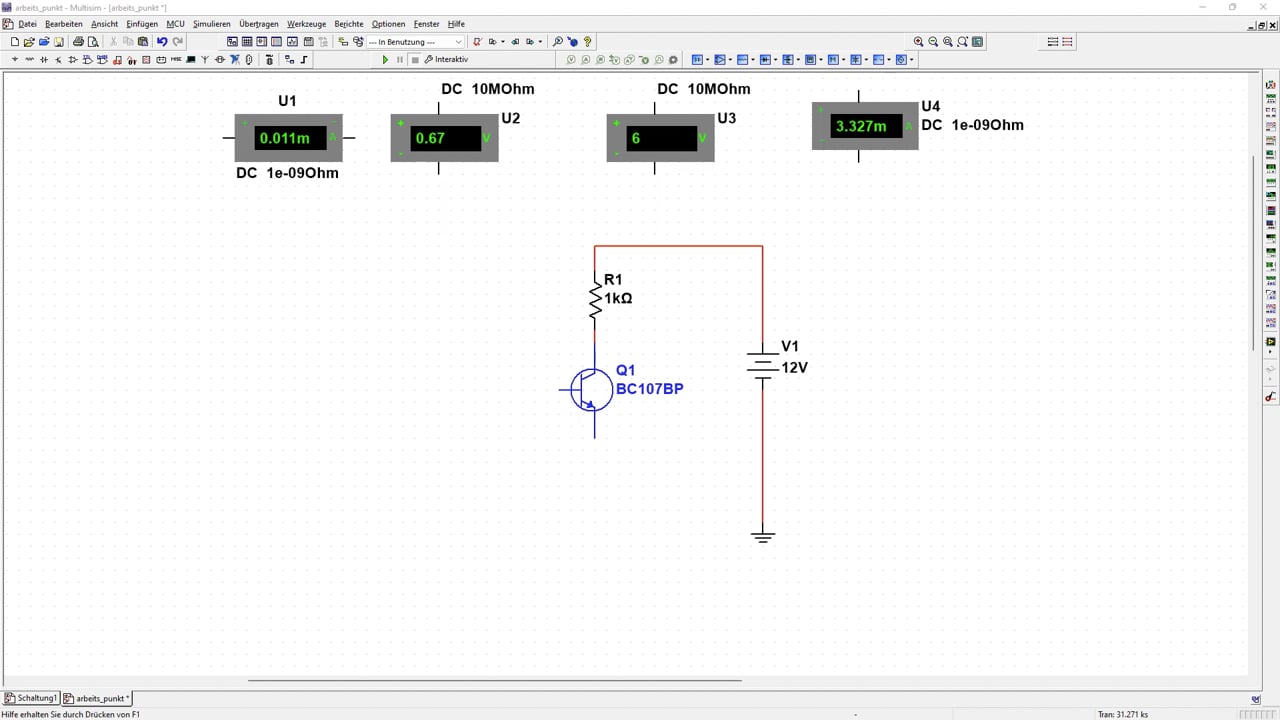The image size is (1280, 720).
Task: Click the Undo arrow icon
Action: coord(162,42)
